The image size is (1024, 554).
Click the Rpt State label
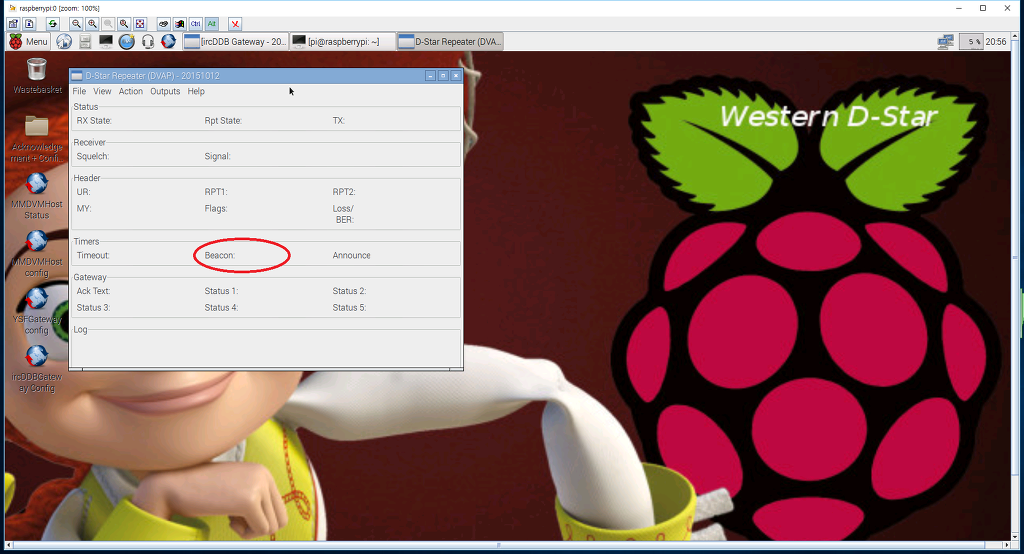pos(223,121)
